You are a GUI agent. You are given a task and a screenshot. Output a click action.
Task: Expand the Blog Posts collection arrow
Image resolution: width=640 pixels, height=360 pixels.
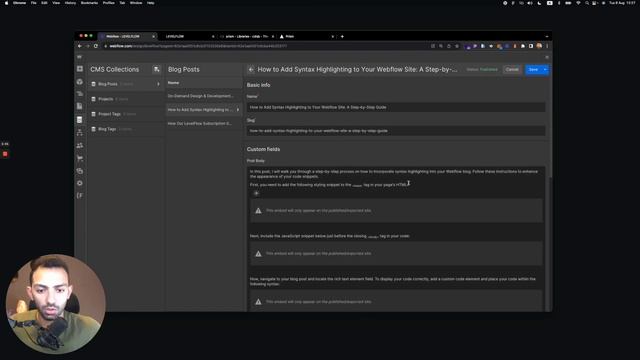[158, 84]
